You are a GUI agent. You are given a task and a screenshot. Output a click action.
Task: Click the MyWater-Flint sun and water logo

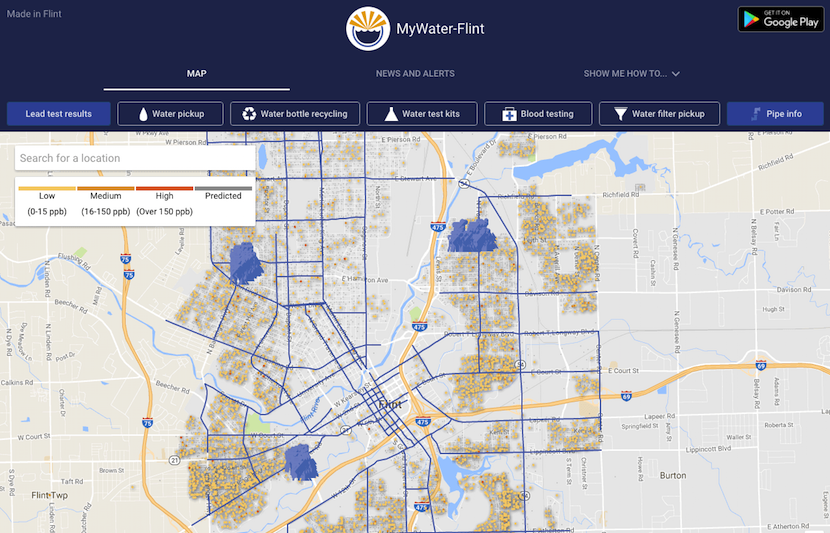(367, 29)
